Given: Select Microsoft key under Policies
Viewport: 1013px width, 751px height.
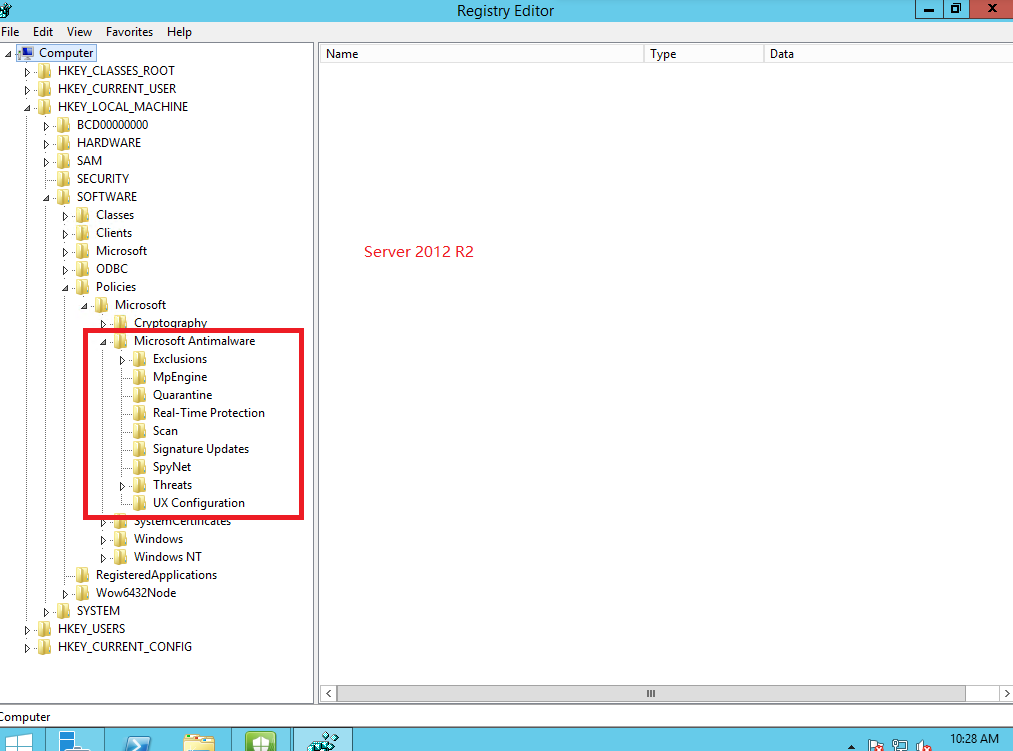Looking at the screenshot, I should tap(140, 305).
